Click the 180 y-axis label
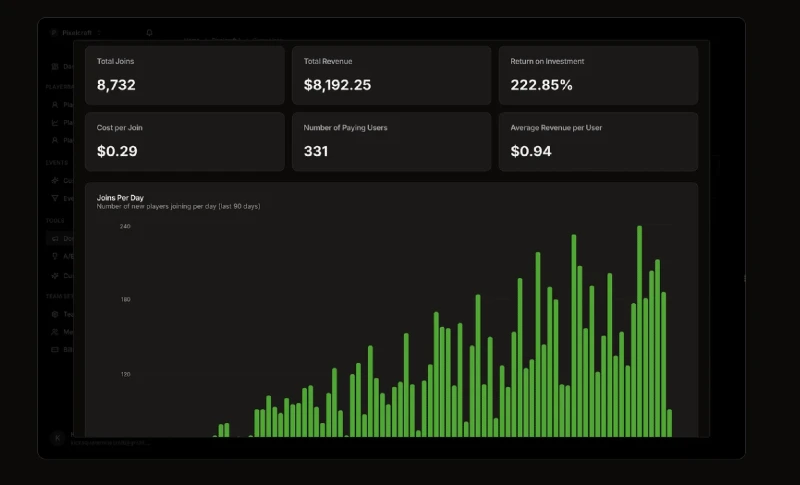 coord(125,299)
